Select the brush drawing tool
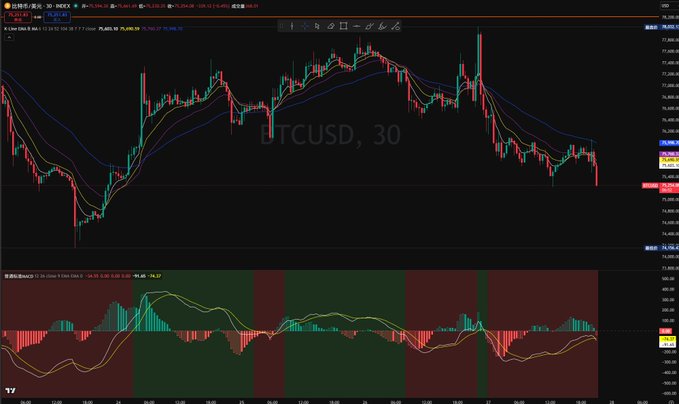This screenshot has width=679, height=404. pyautogui.click(x=382, y=26)
